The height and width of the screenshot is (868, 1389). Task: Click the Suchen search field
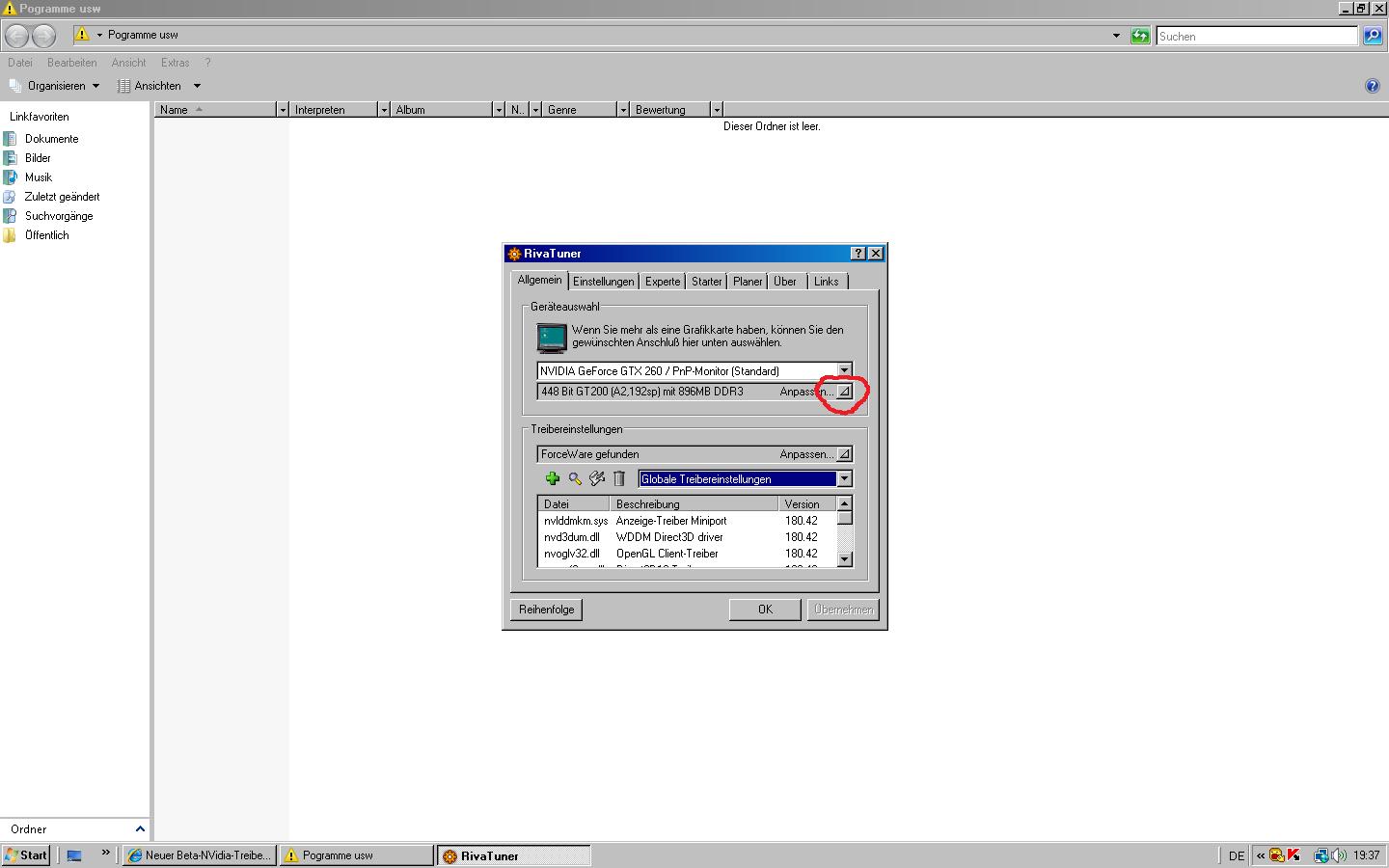tap(1257, 36)
